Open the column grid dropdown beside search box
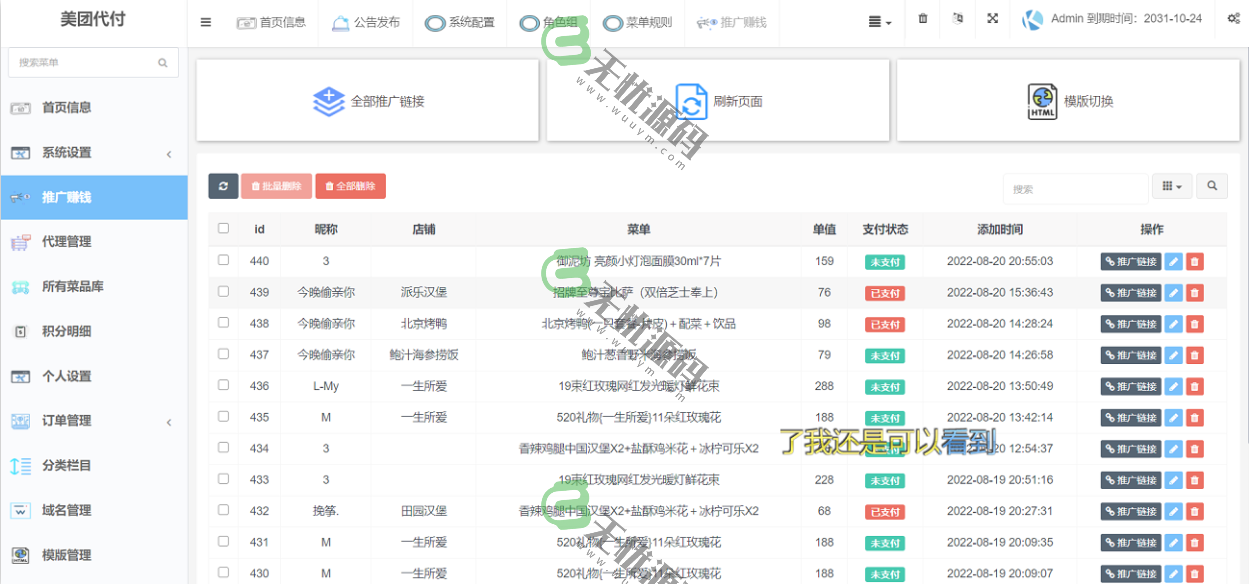 click(1171, 186)
